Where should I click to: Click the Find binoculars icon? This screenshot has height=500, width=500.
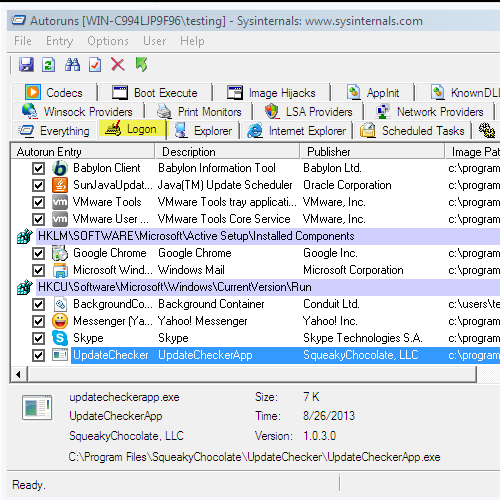tap(72, 64)
